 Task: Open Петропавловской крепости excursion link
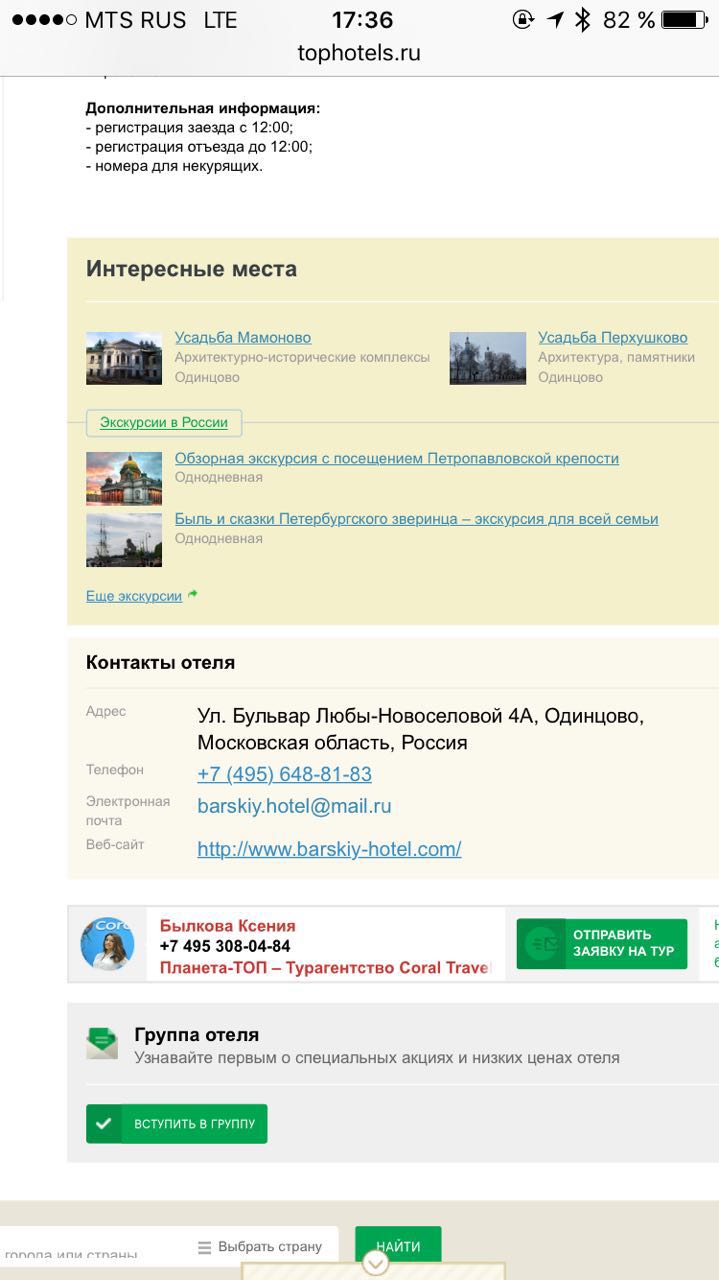(x=396, y=459)
